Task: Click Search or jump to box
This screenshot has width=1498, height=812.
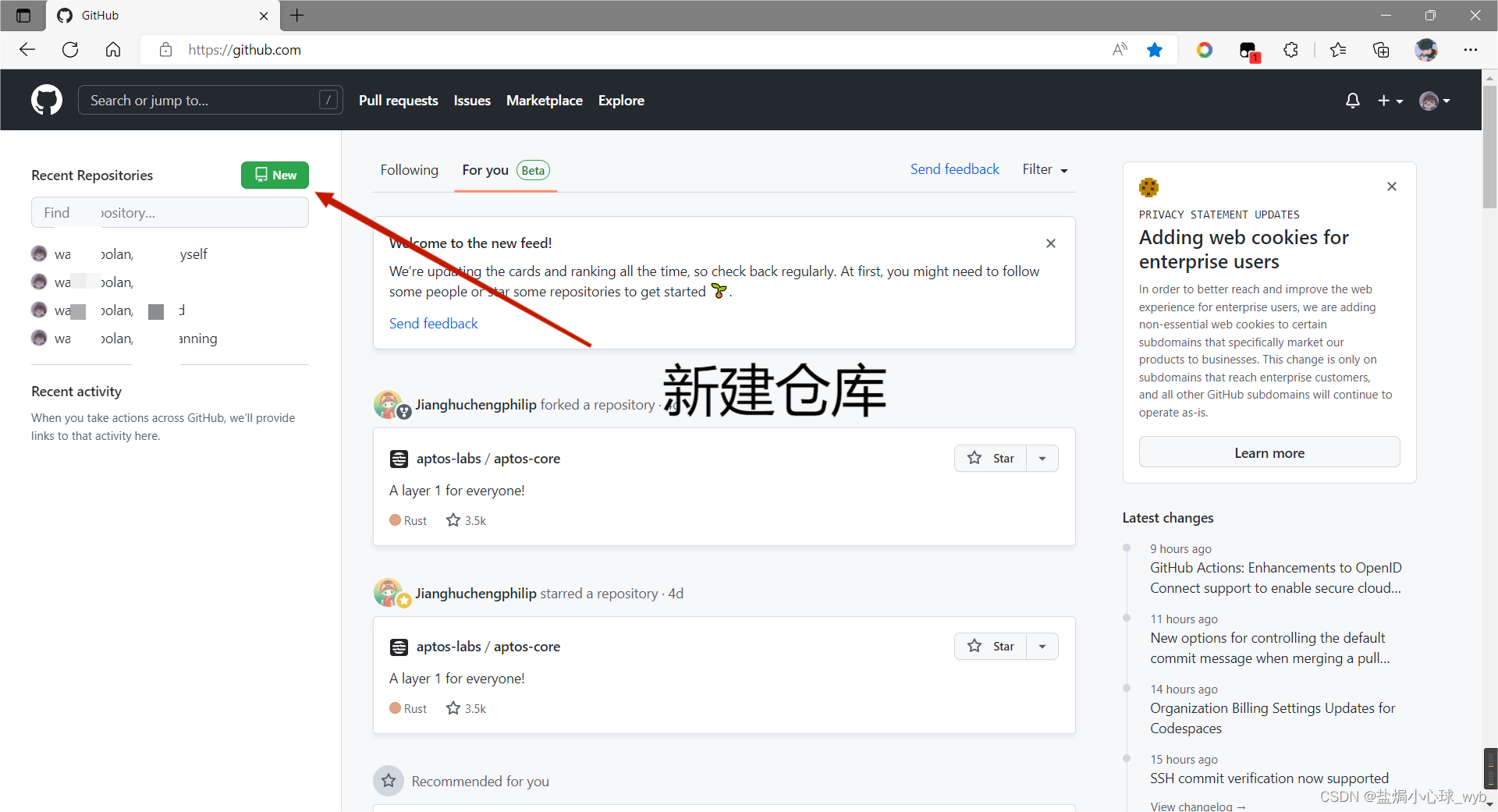Action: [x=210, y=100]
